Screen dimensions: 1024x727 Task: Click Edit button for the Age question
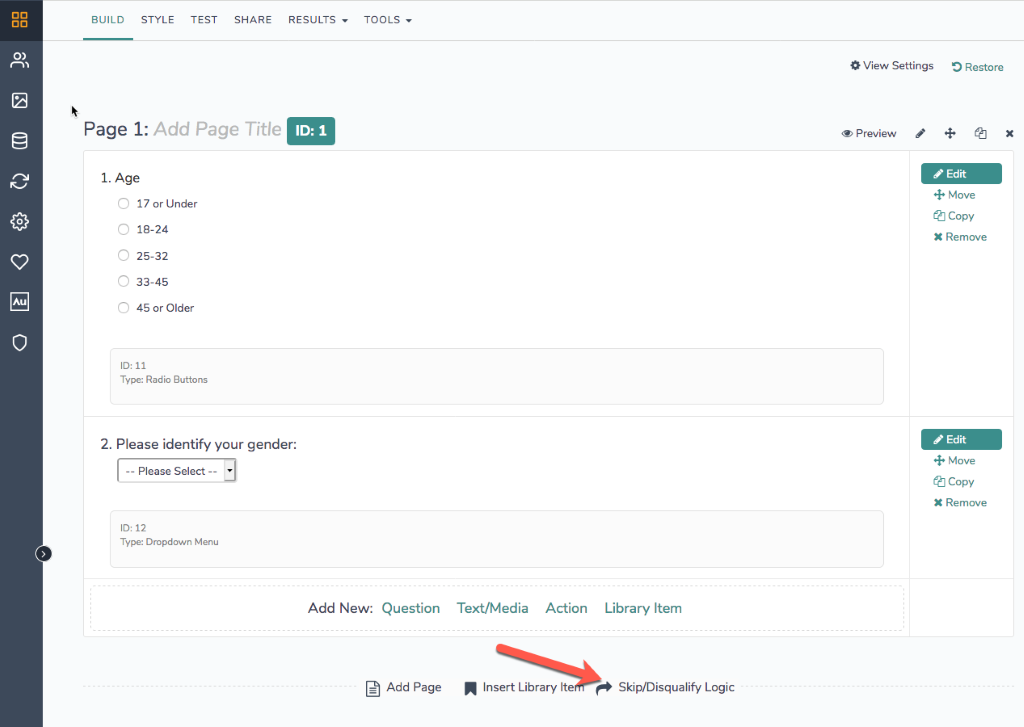(x=960, y=174)
